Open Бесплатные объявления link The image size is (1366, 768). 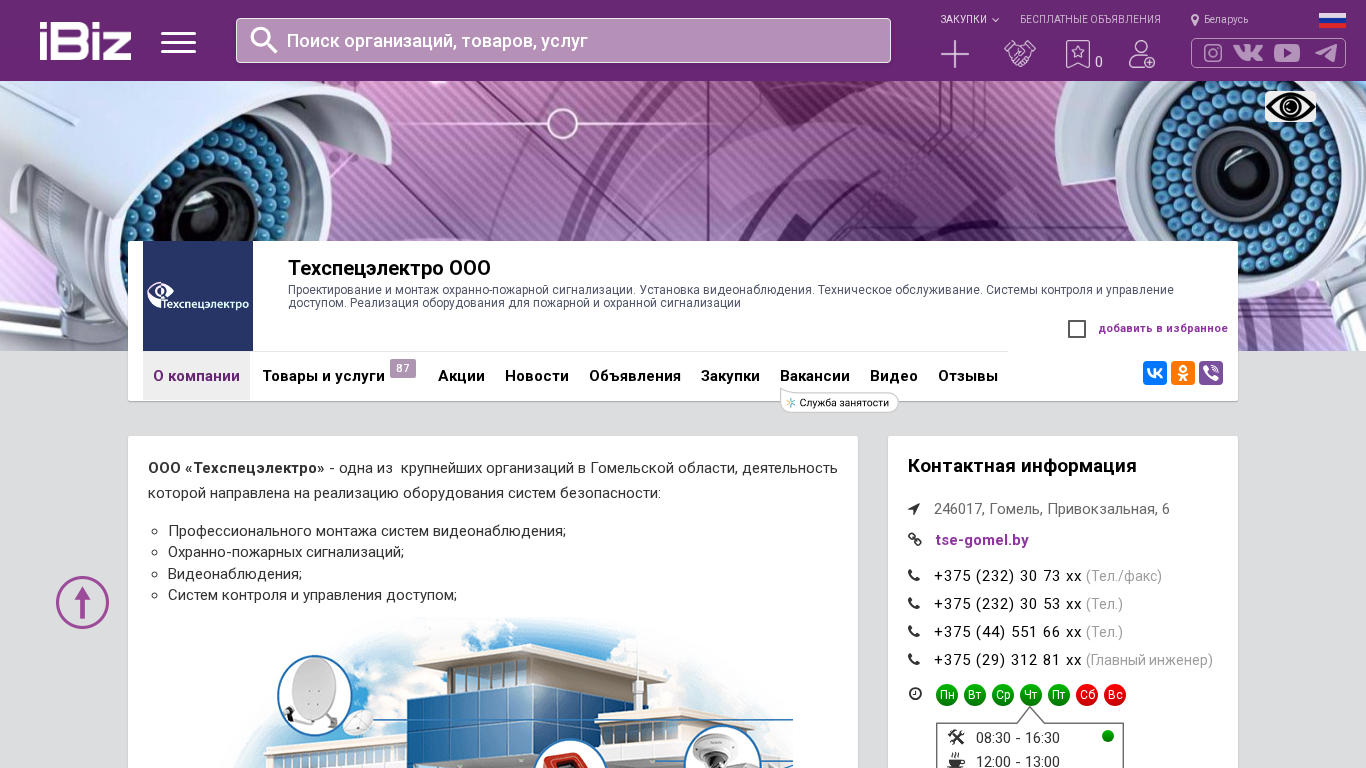[1090, 20]
